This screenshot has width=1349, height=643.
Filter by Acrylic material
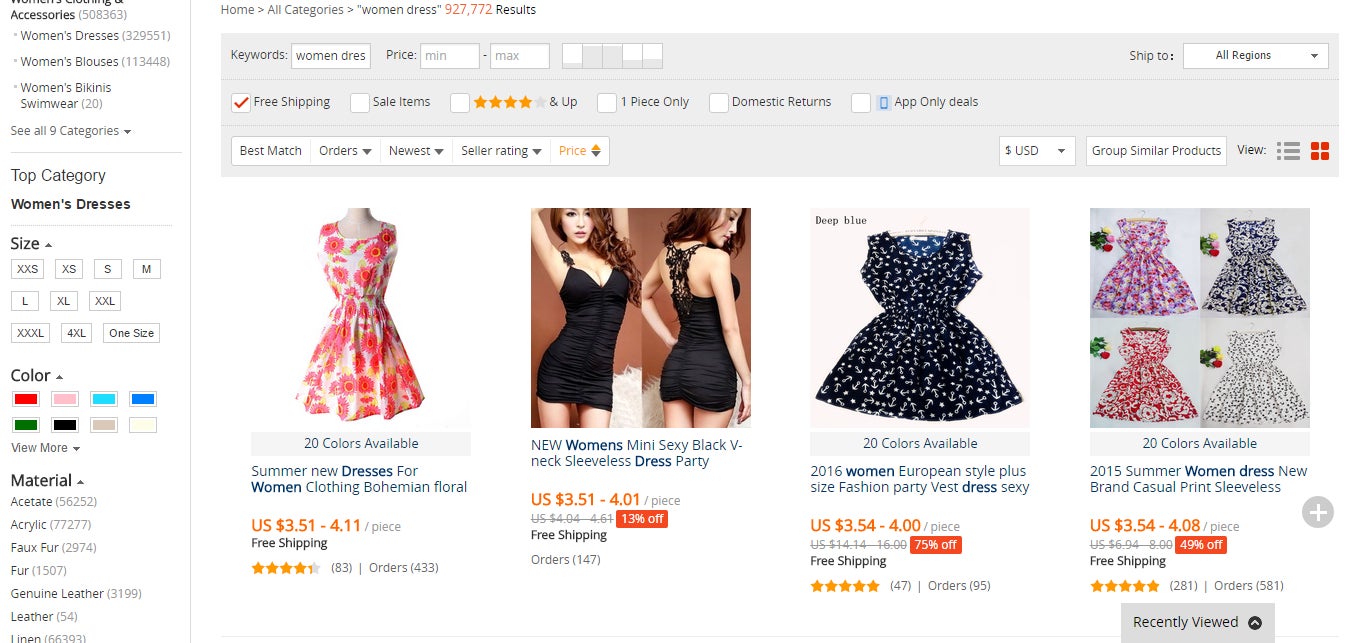click(x=29, y=525)
